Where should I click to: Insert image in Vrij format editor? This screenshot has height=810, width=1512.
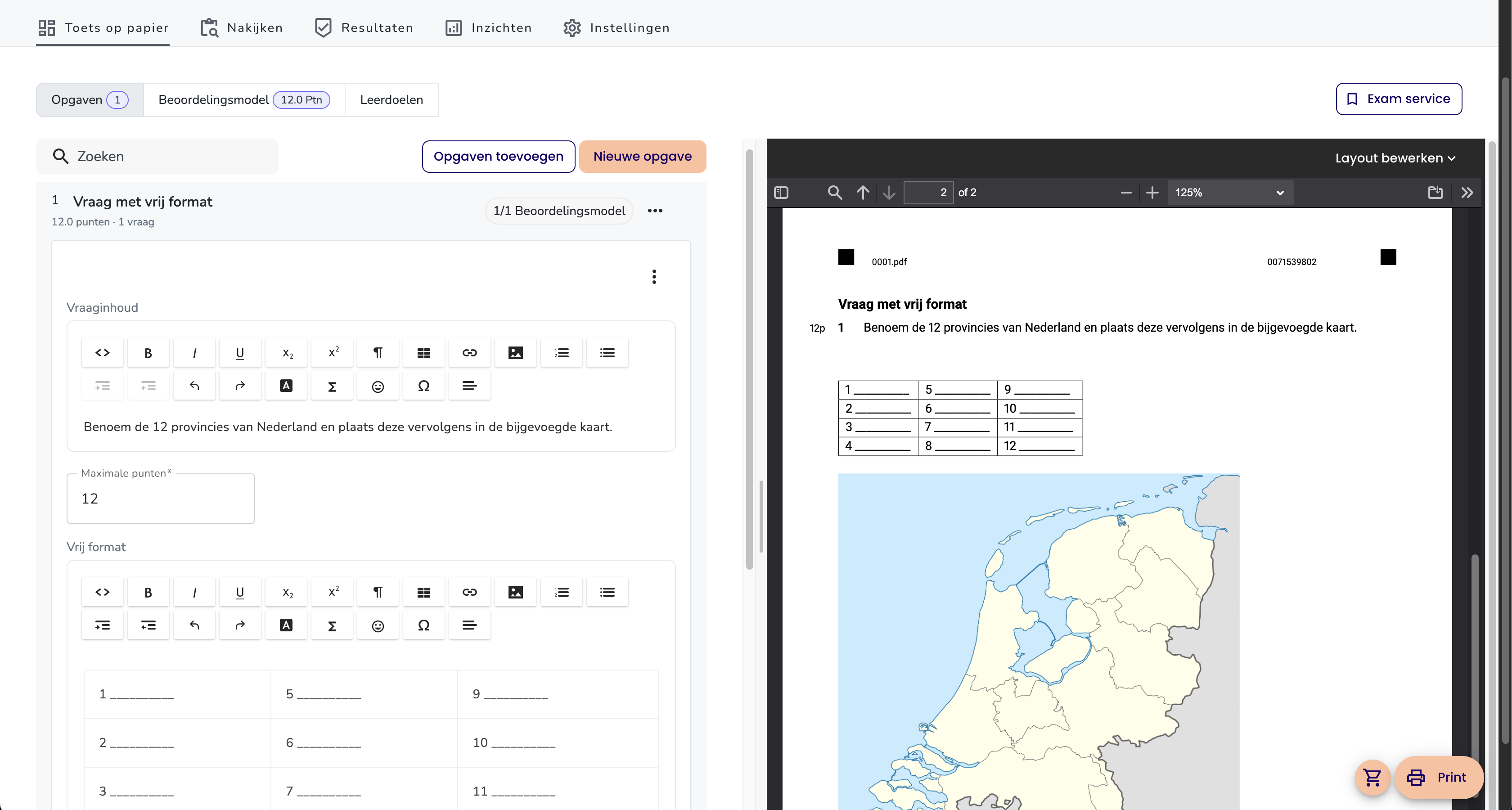click(515, 592)
